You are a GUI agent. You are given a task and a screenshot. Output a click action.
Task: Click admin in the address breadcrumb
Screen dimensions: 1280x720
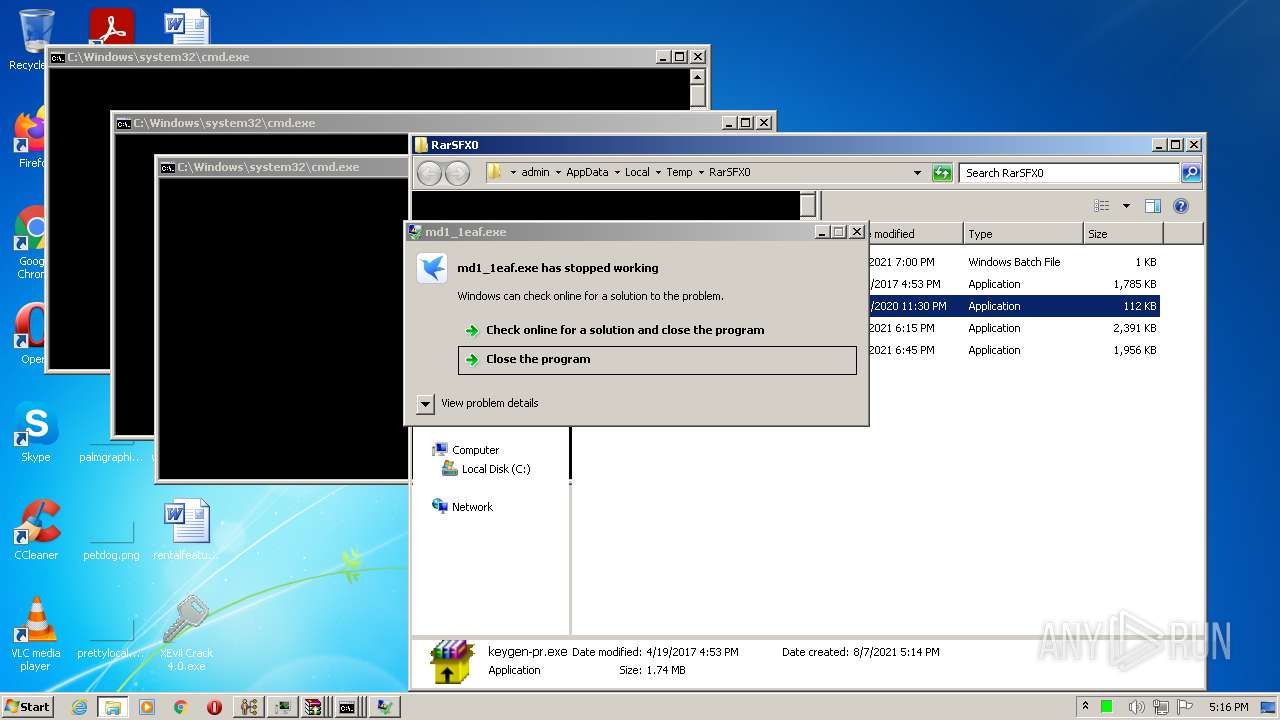coord(535,173)
